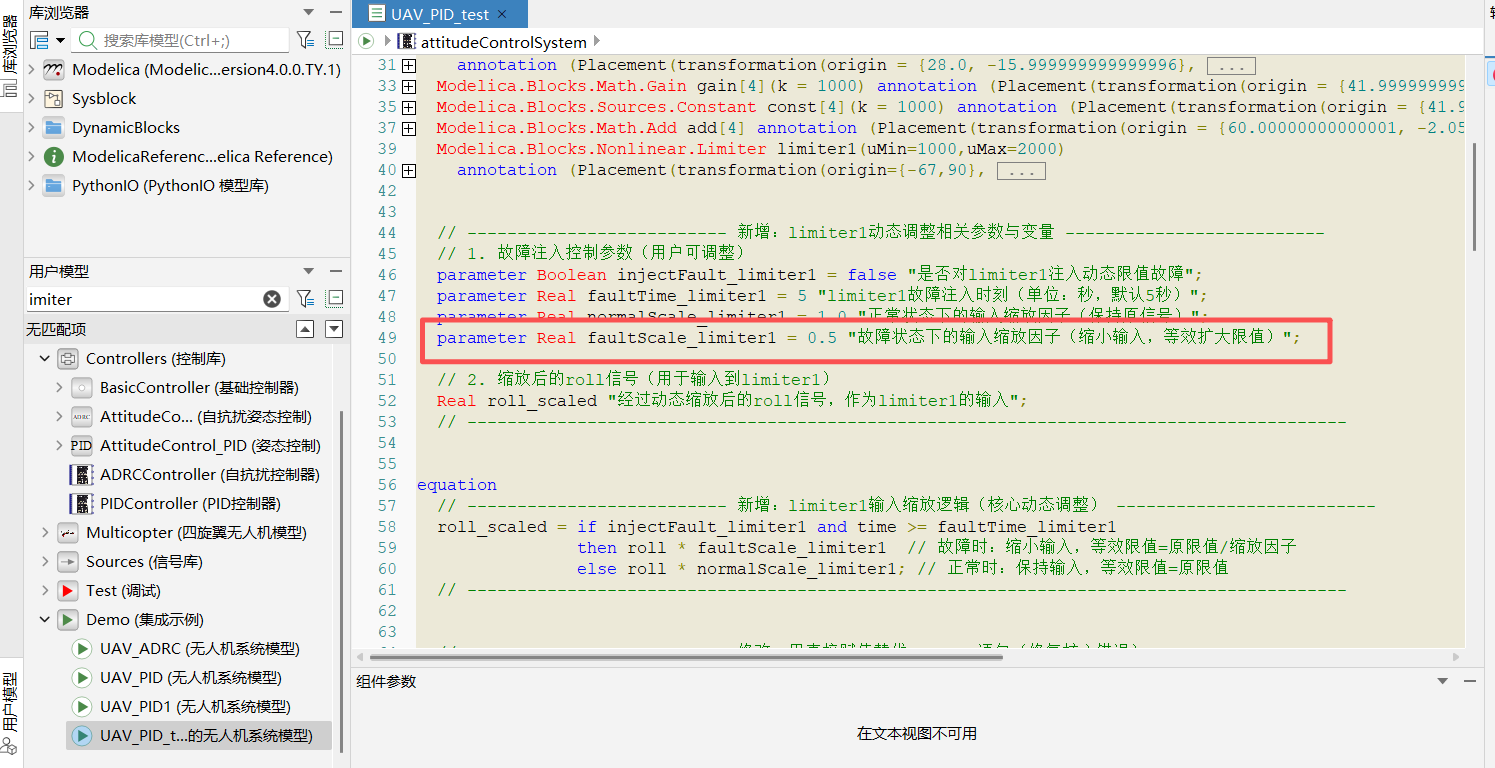Jump to next search match arrow

(334, 329)
